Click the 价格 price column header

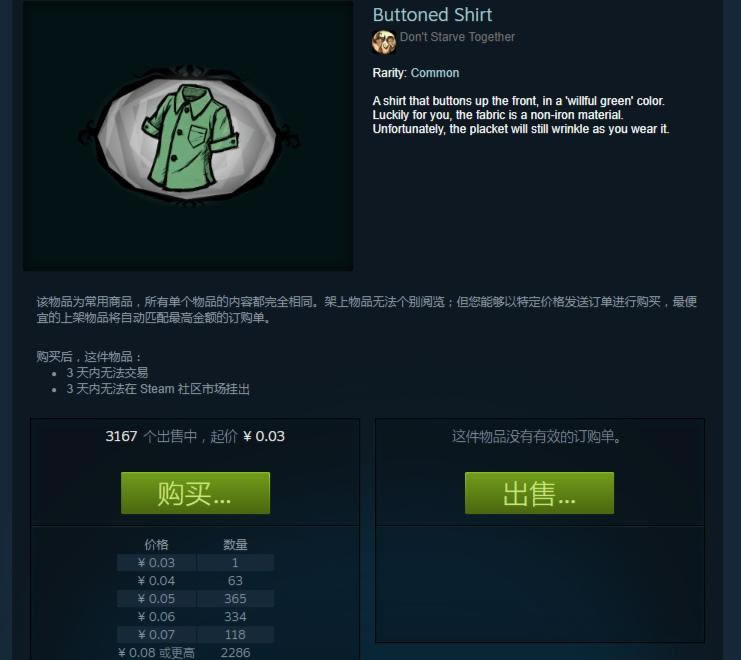156,545
